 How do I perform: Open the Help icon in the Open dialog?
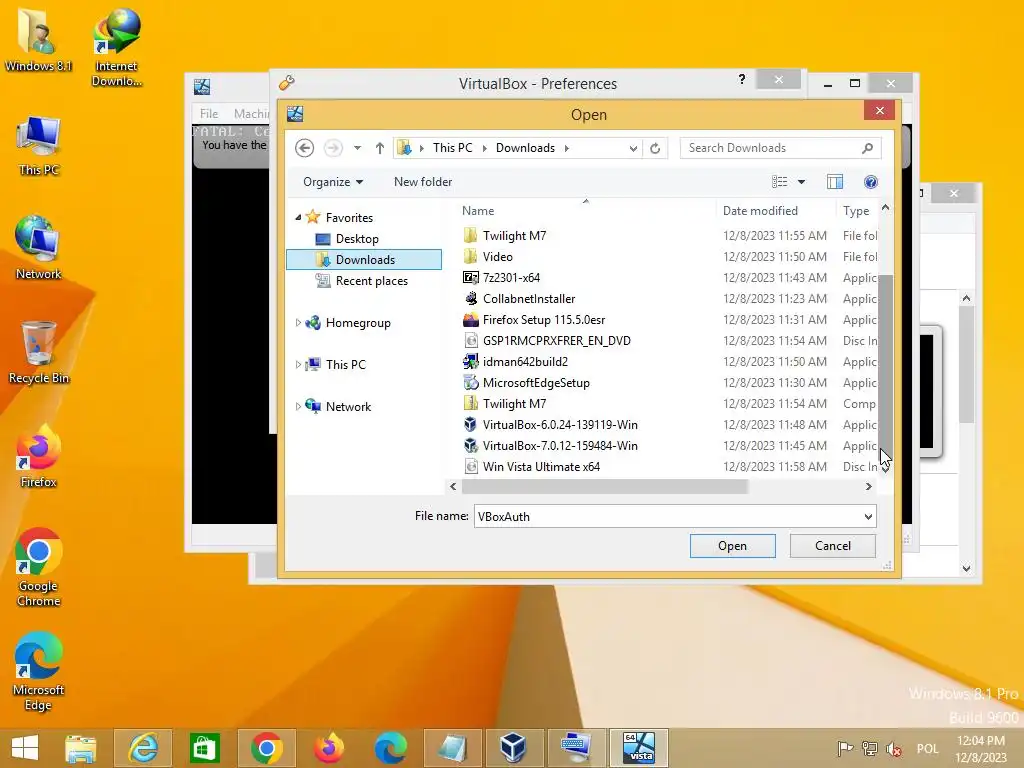point(871,182)
